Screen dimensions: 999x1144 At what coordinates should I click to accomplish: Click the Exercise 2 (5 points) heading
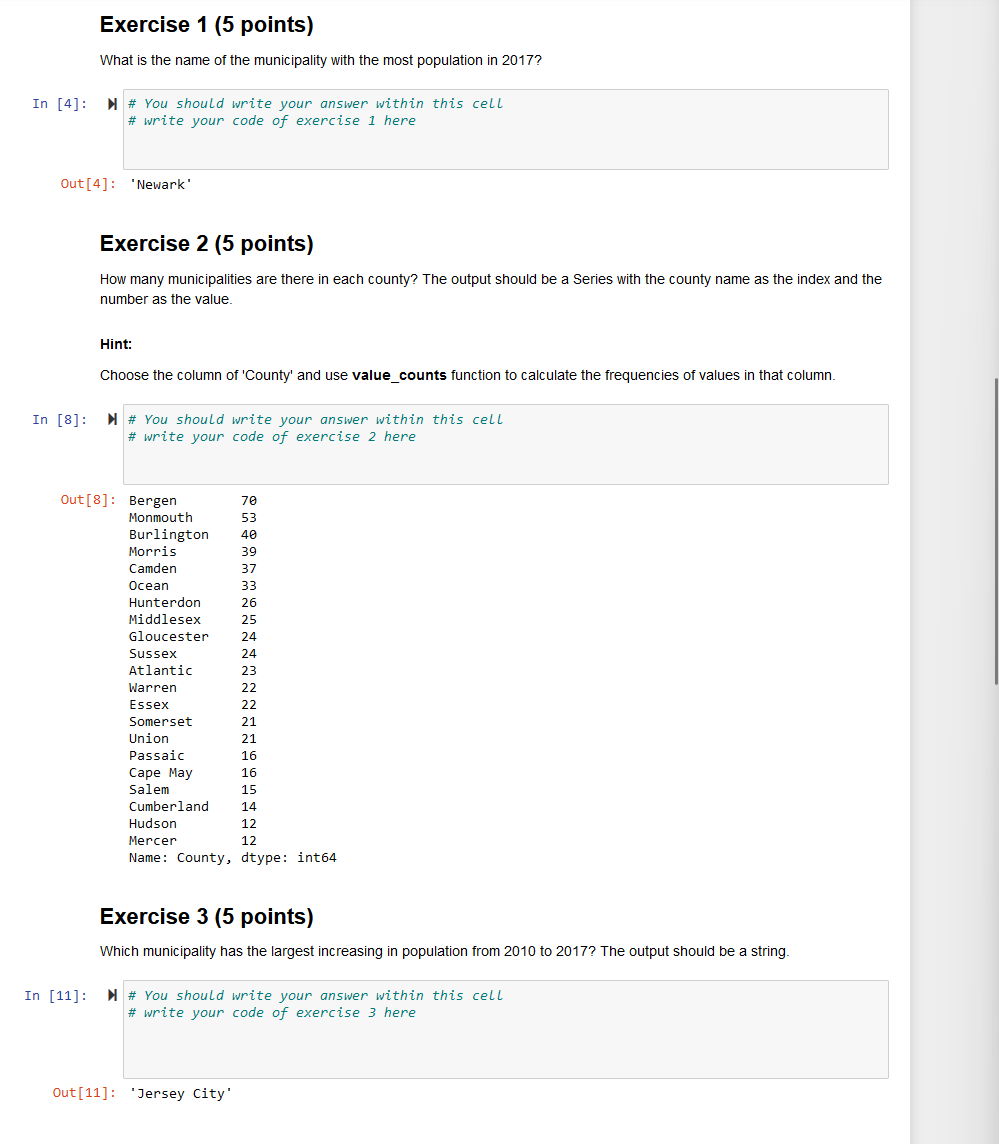(x=205, y=243)
